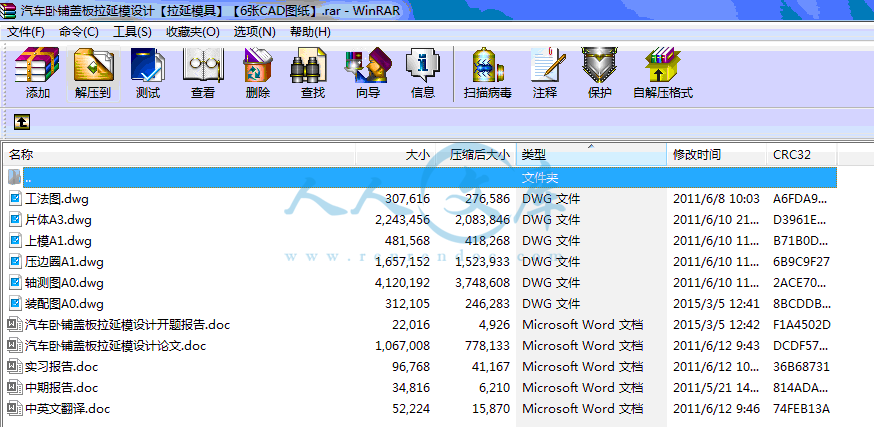Viewport: 874px width, 427px height.
Task: Select 汽车卧铺盖板拉延模设计论文.doc
Action: [x=115, y=346]
